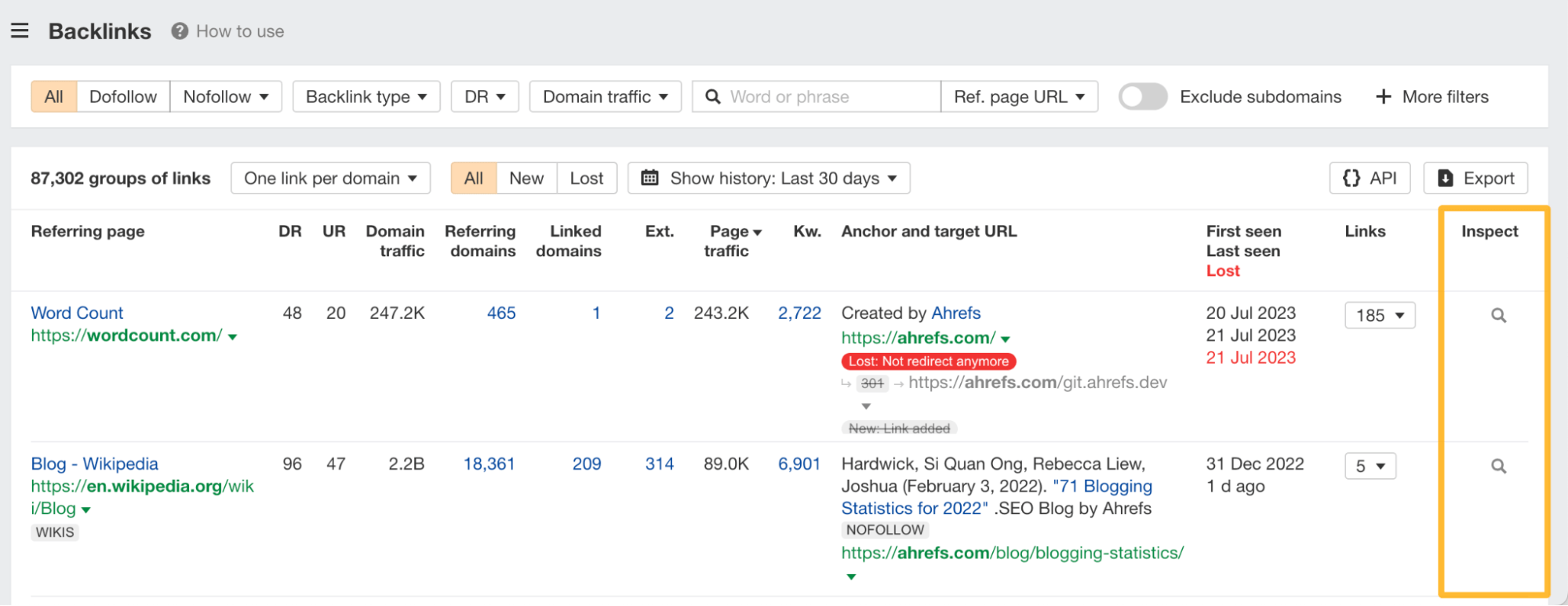
Task: Select the New links tab
Action: tap(526, 178)
